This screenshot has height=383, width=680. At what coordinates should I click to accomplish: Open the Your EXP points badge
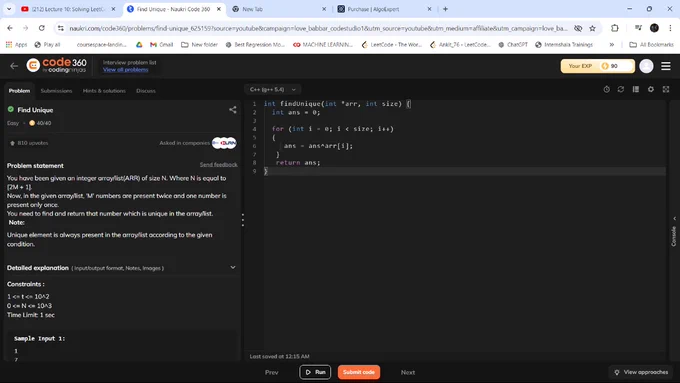tap(597, 66)
